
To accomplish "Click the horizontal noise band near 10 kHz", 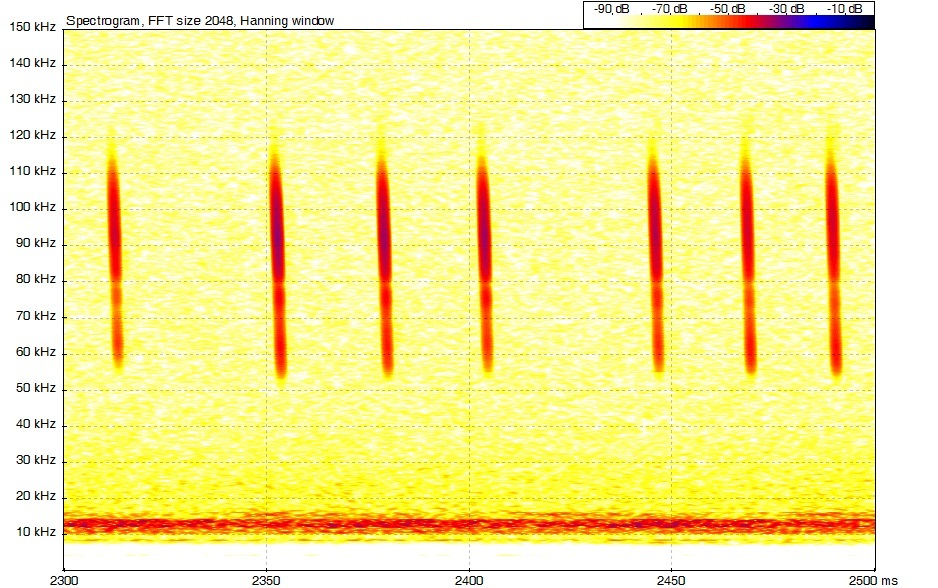I will [469, 525].
